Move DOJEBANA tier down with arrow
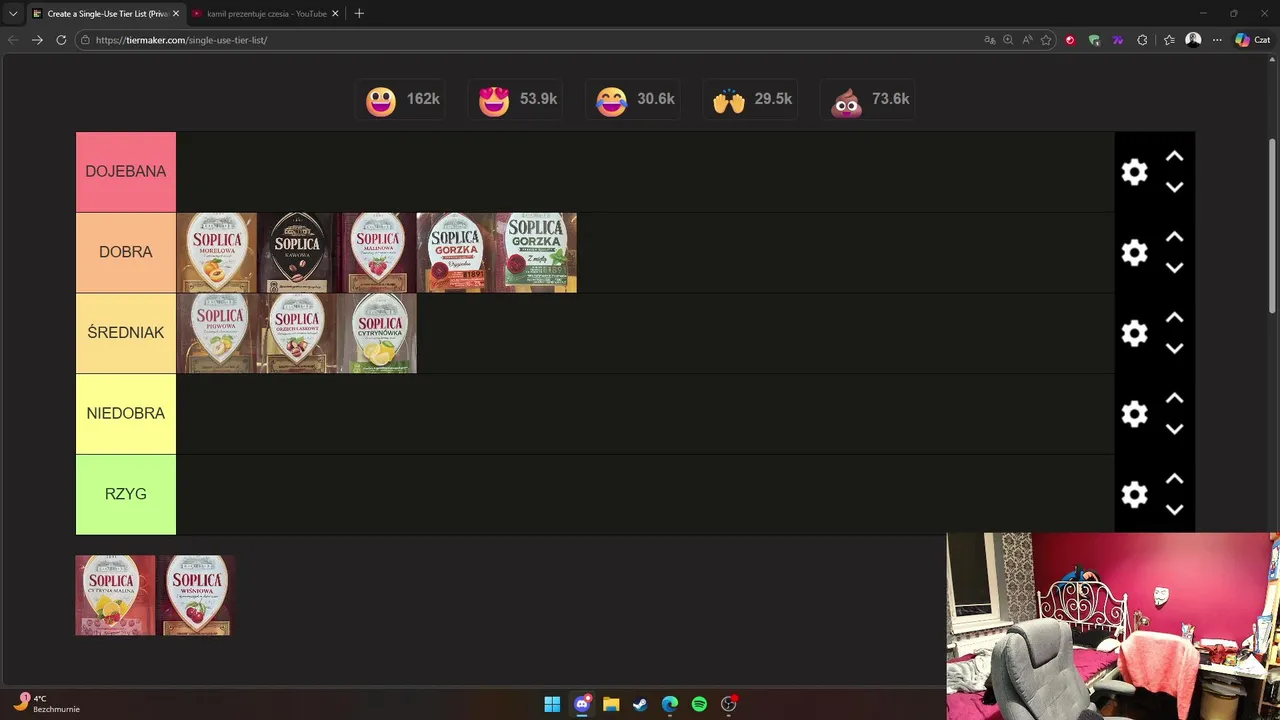 [1175, 187]
